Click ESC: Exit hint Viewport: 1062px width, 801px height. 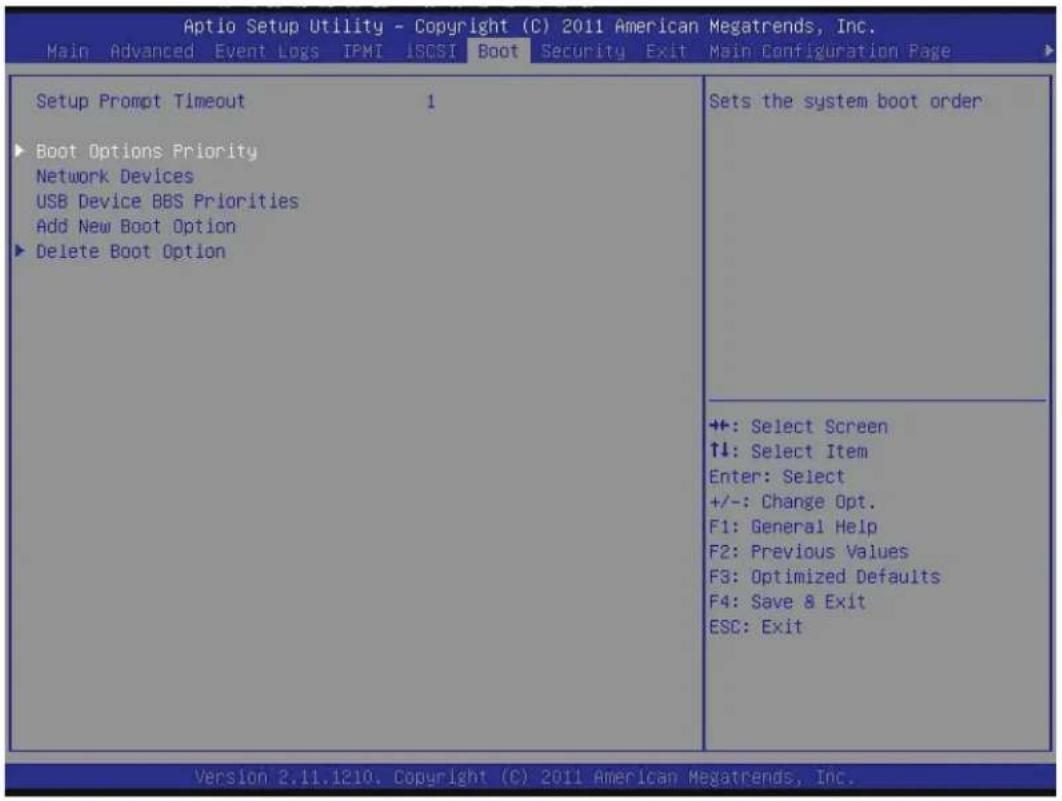coord(756,627)
